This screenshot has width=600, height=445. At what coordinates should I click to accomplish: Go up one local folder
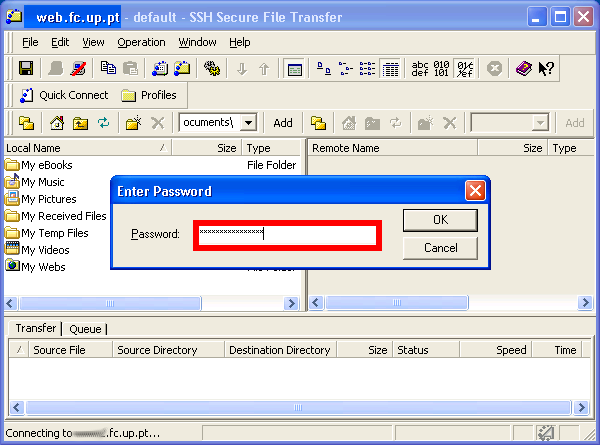[80, 123]
